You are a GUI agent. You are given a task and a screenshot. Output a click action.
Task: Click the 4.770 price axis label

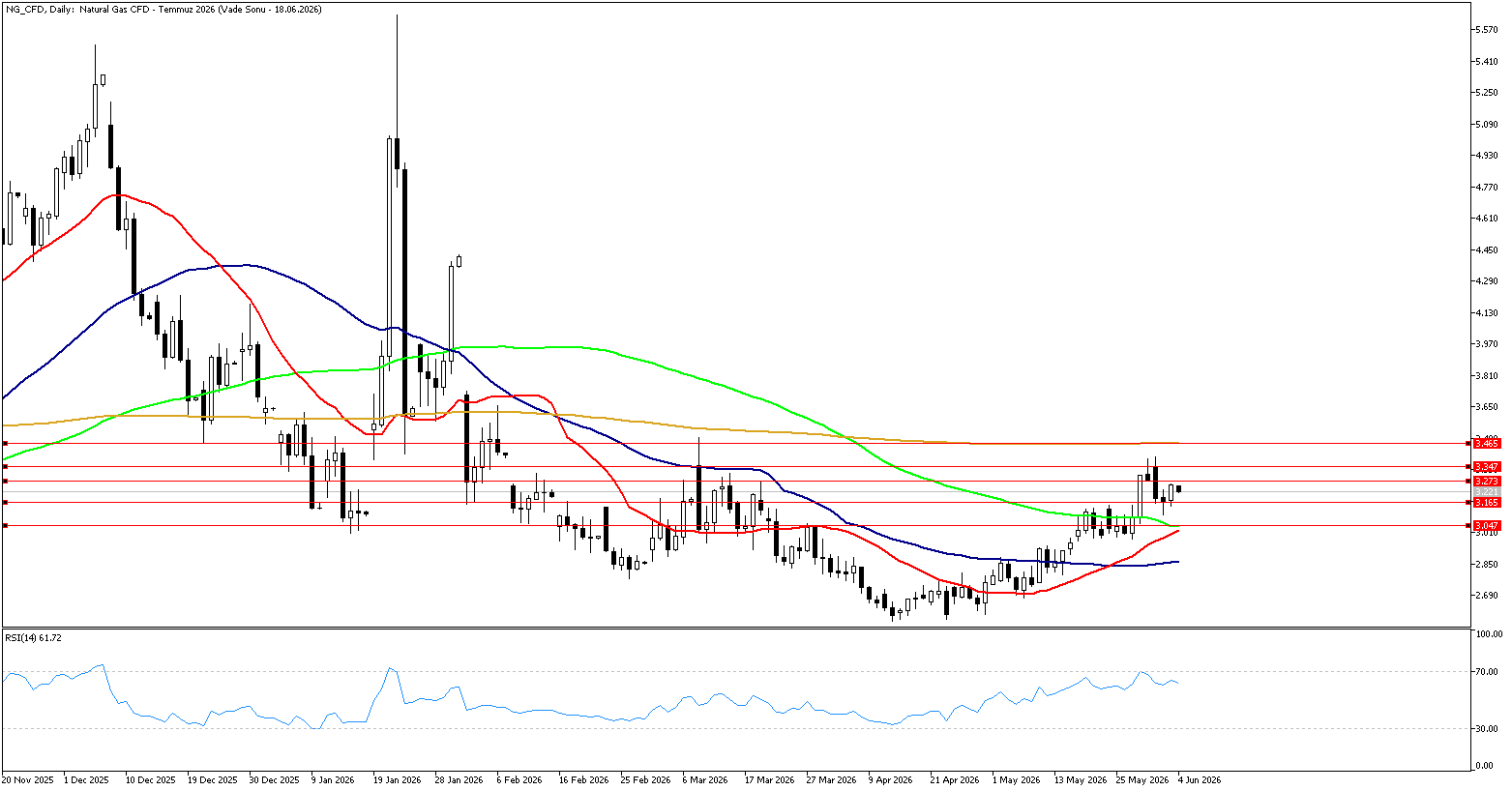pos(1487,188)
